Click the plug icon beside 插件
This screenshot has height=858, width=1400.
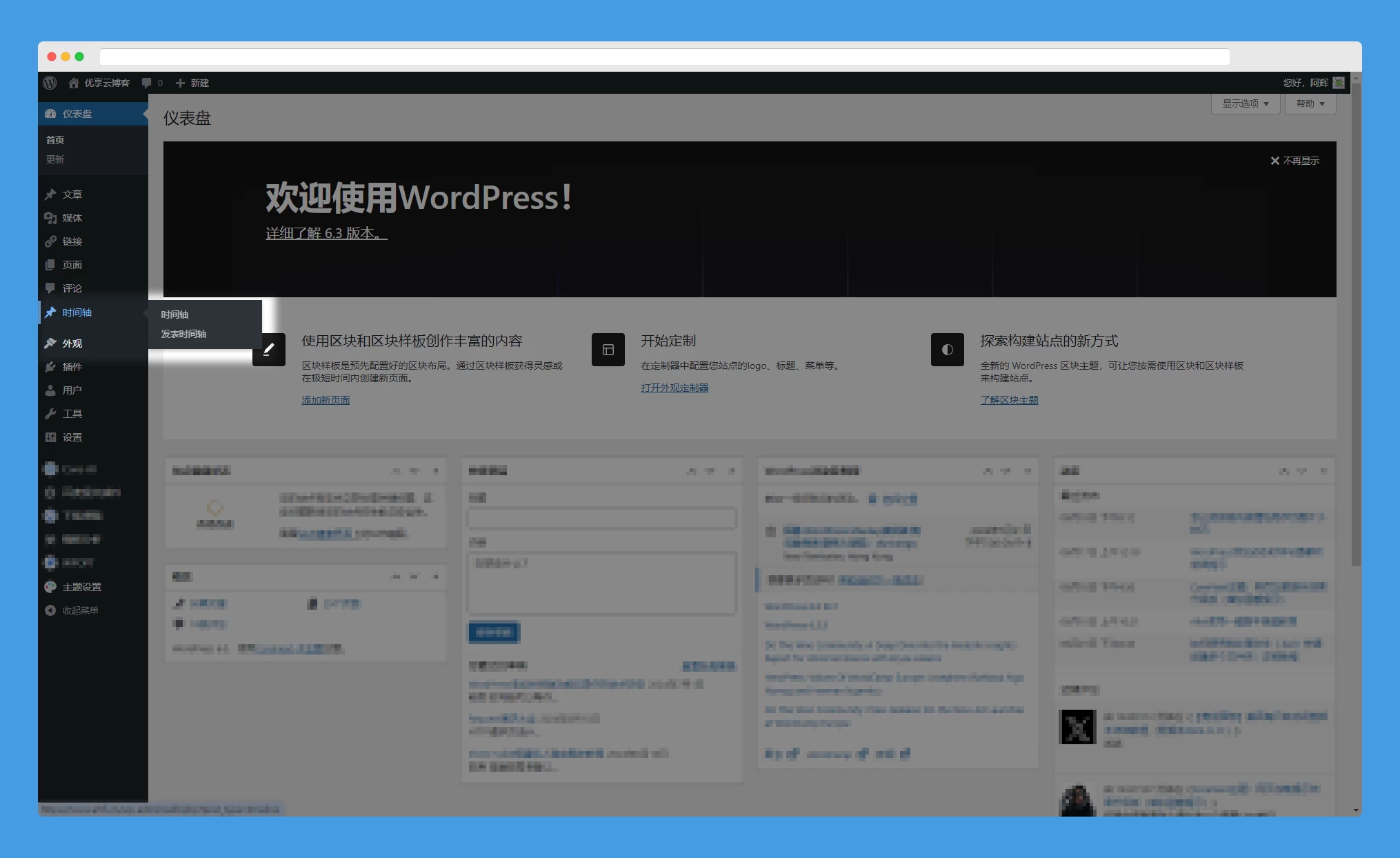(50, 367)
